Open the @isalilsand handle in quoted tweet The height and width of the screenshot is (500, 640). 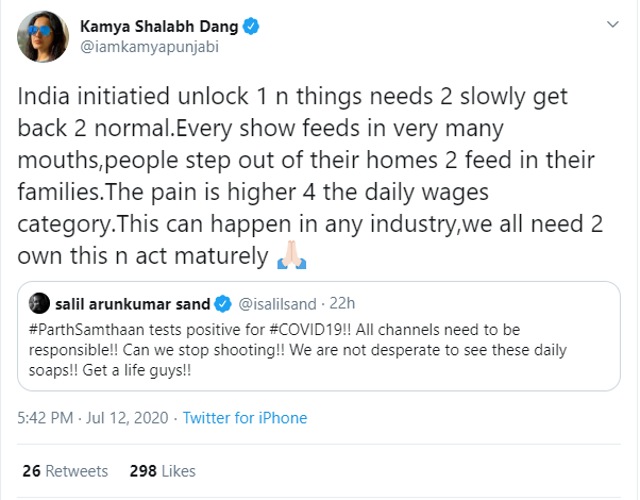pos(277,304)
